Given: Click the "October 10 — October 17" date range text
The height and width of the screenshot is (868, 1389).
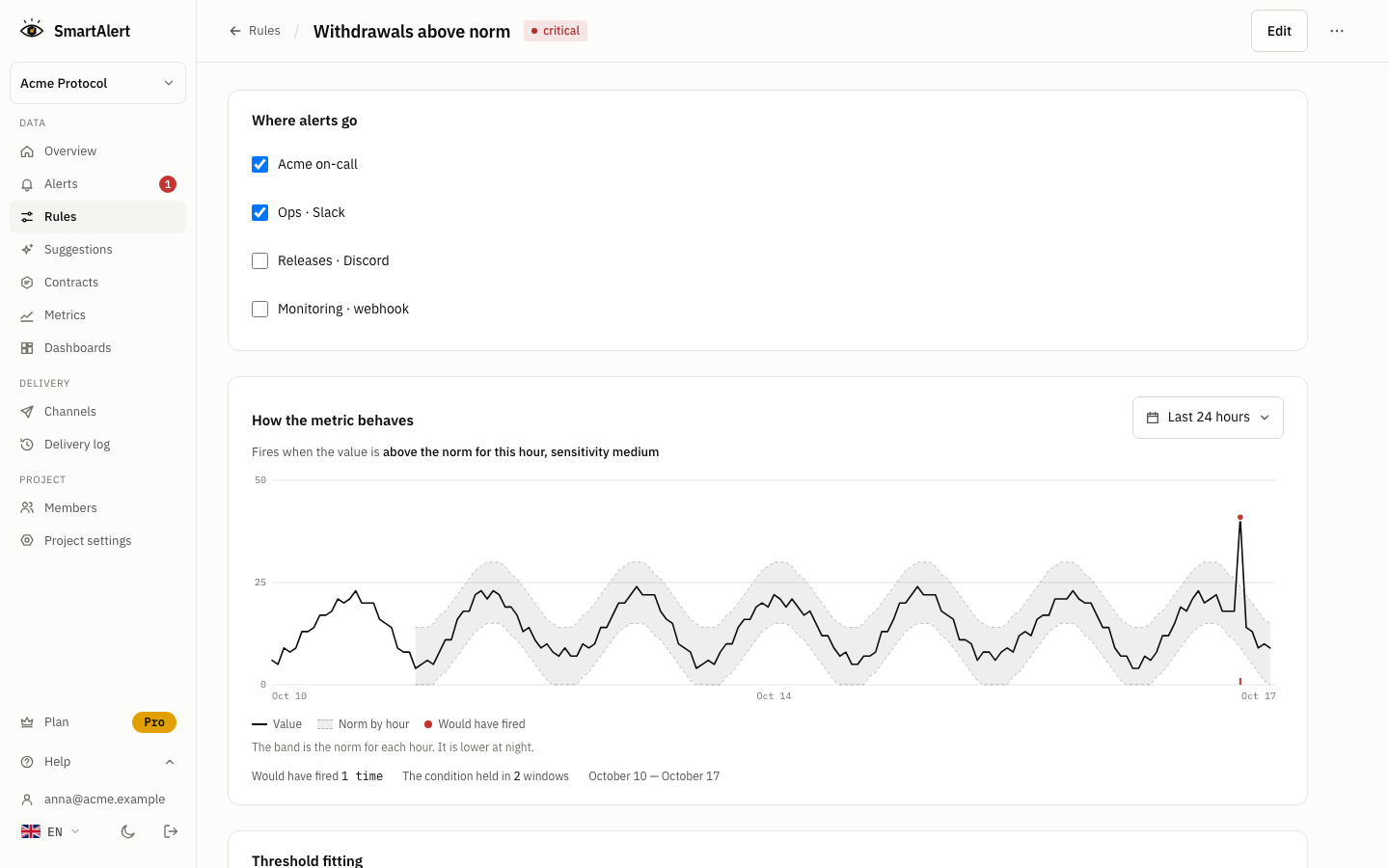Looking at the screenshot, I should tap(654, 776).
